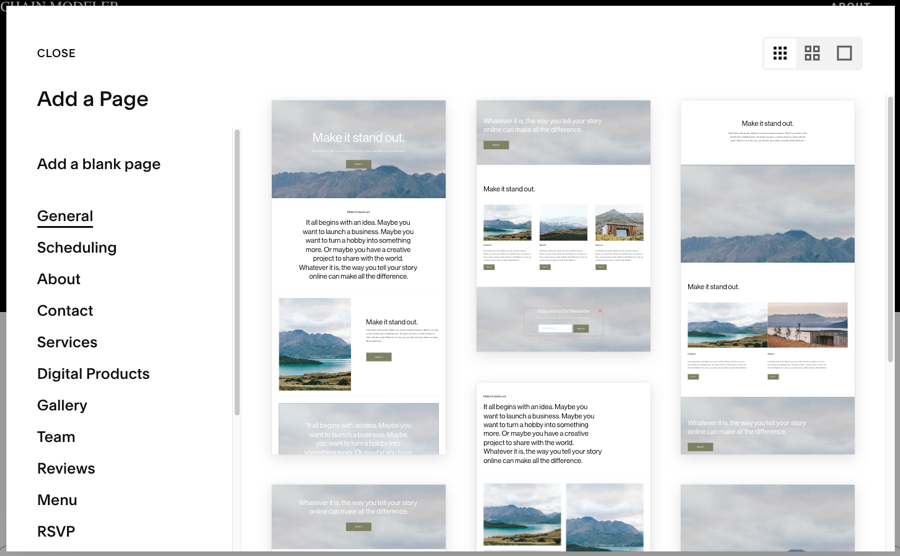Click the category list scrollbar
This screenshot has width=900, height=556.
pos(237,270)
